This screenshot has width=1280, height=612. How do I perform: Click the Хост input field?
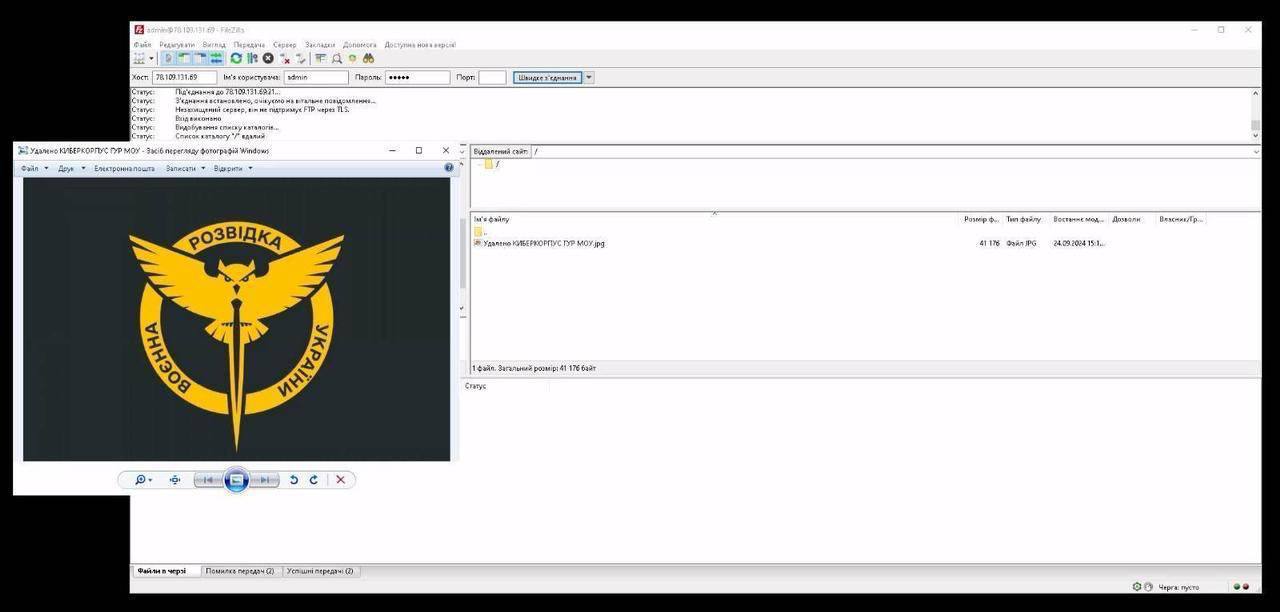point(184,77)
